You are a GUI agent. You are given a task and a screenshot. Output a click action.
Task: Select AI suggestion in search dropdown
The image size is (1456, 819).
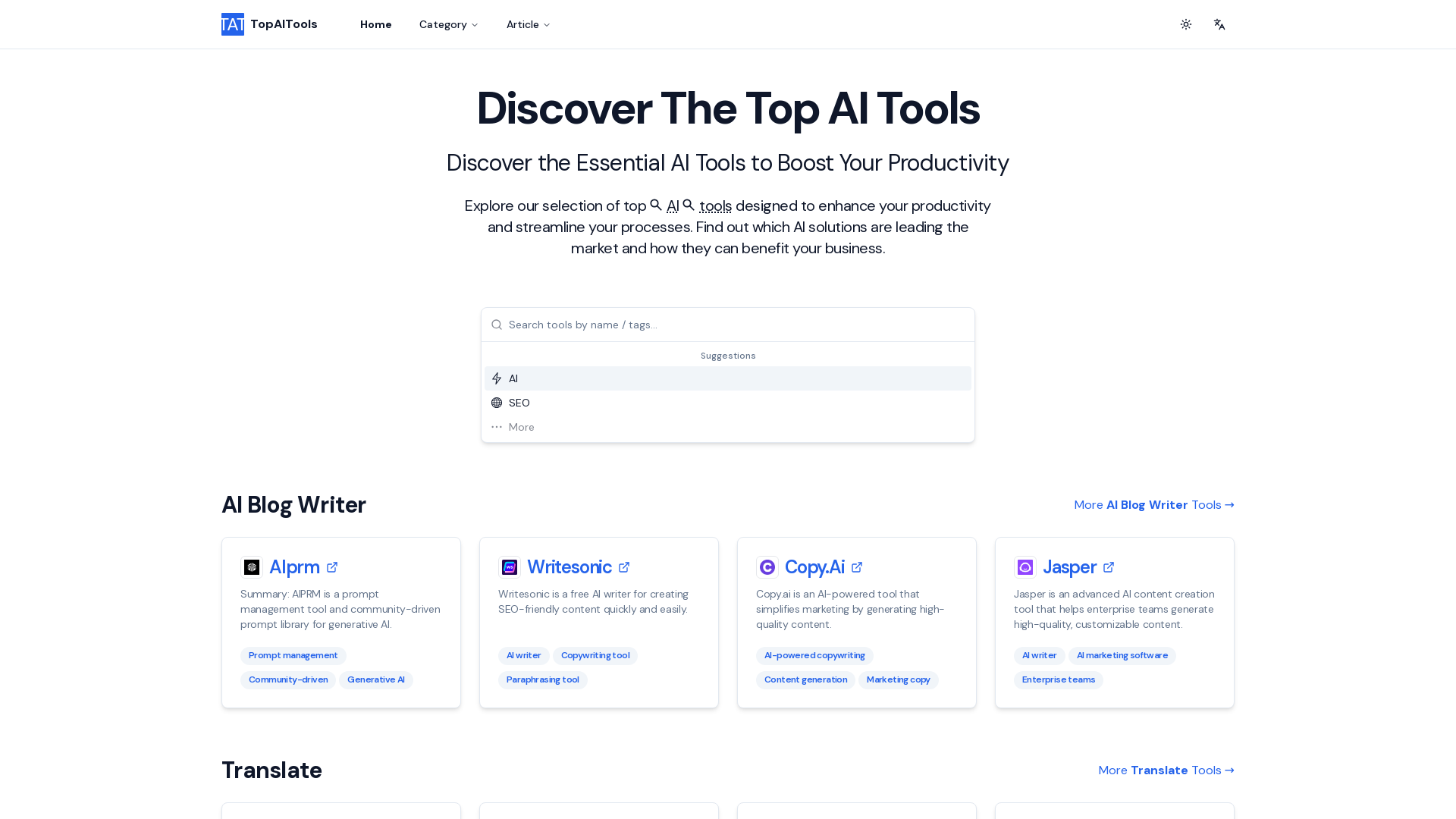727,378
